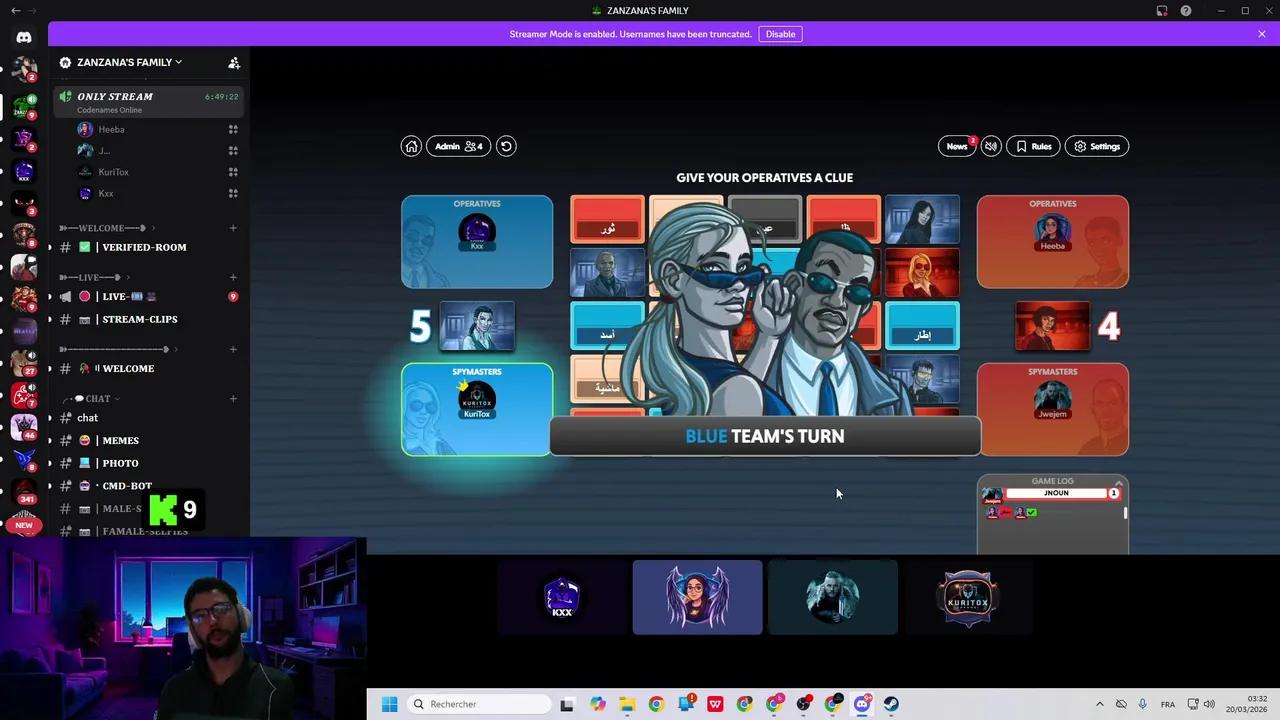
Task: Click the blue team SPYMASTERS panel
Action: click(477, 409)
